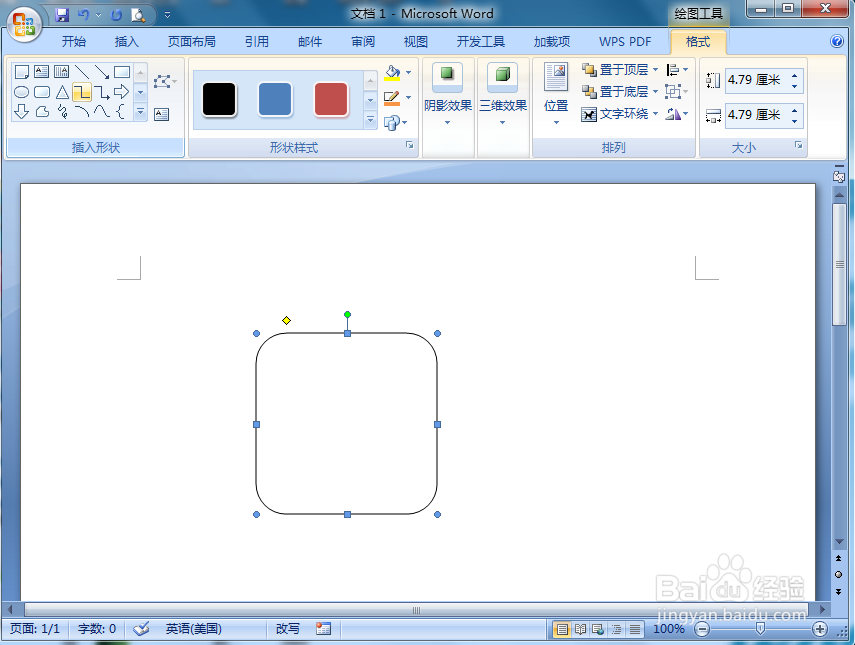Redo the action in the quick access toolbar
Image resolution: width=855 pixels, height=645 pixels.
[116, 15]
